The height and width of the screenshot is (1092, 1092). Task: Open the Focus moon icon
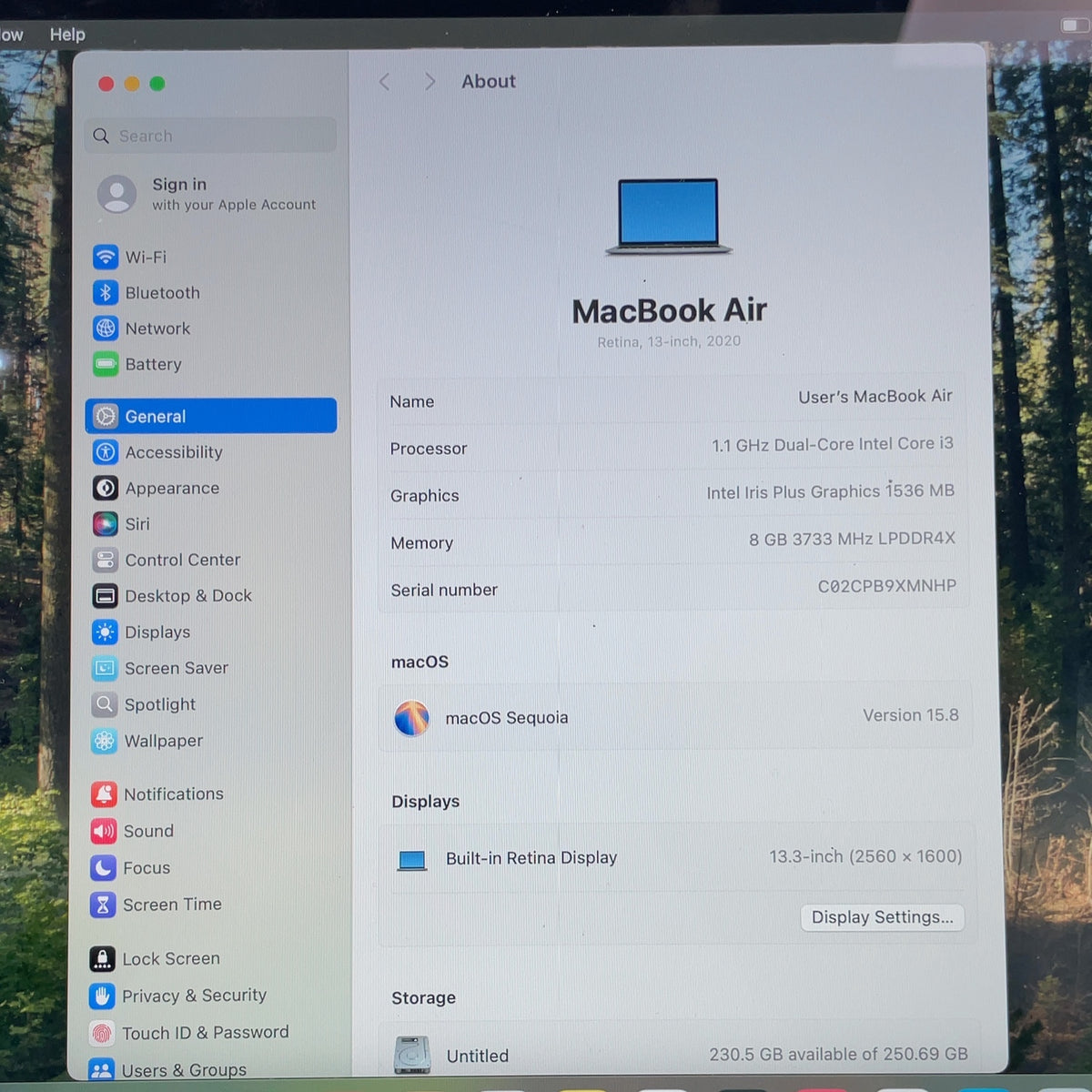pos(103,867)
